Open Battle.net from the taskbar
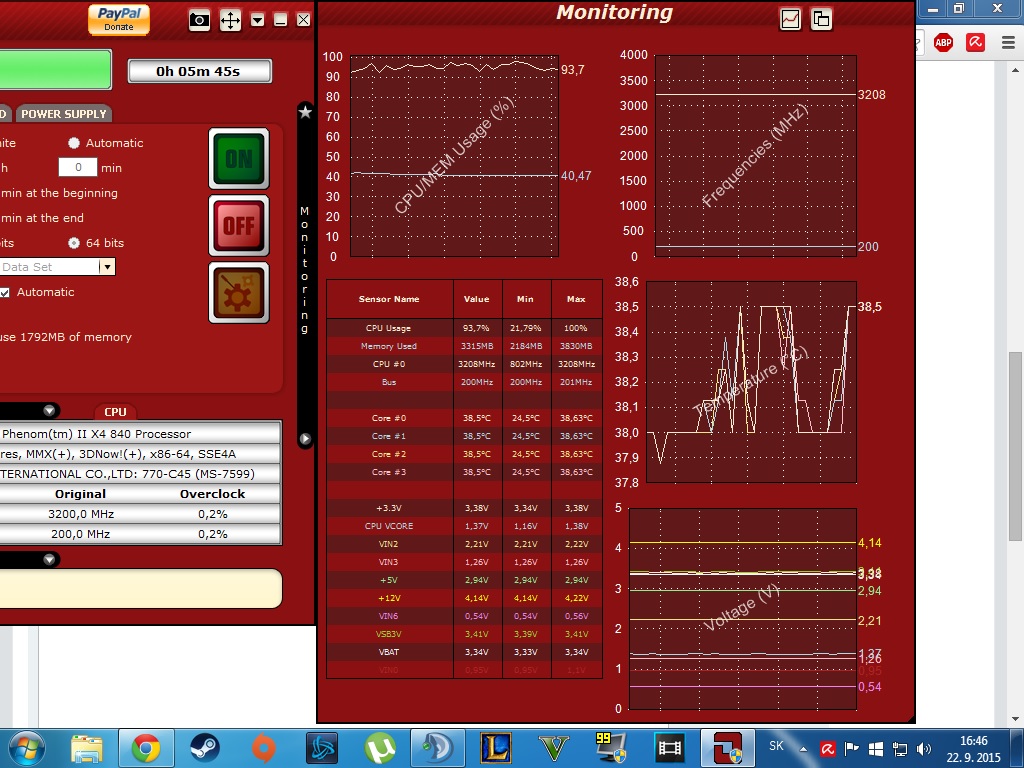1024x768 pixels. coord(322,748)
